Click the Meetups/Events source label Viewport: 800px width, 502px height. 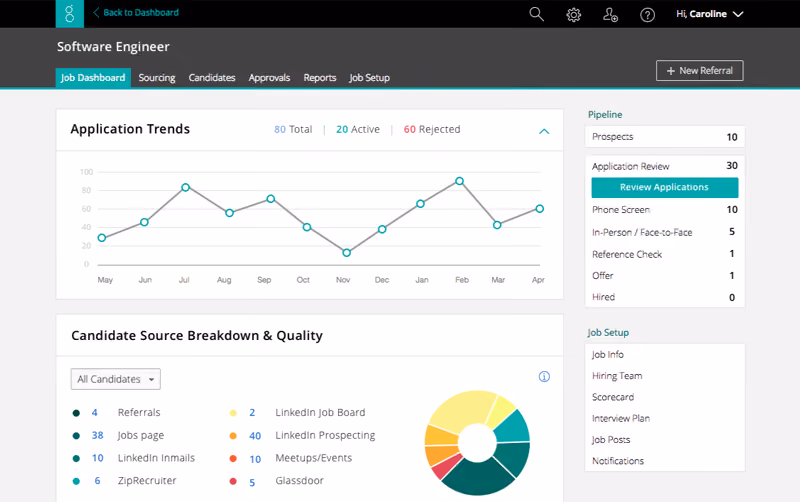point(314,458)
